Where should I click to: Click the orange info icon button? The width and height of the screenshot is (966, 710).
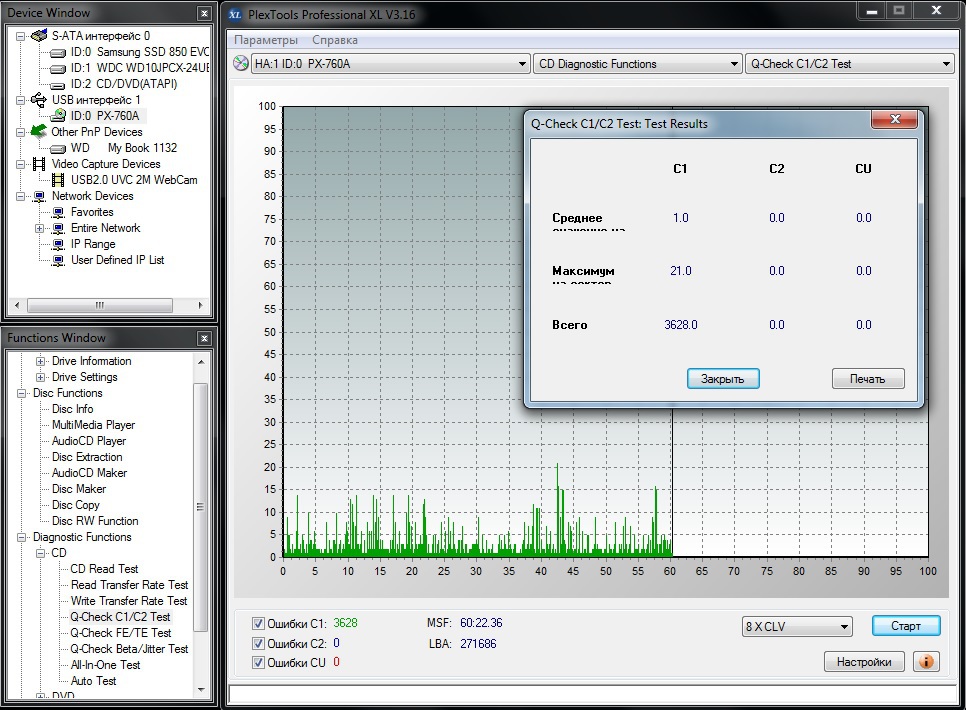[927, 661]
